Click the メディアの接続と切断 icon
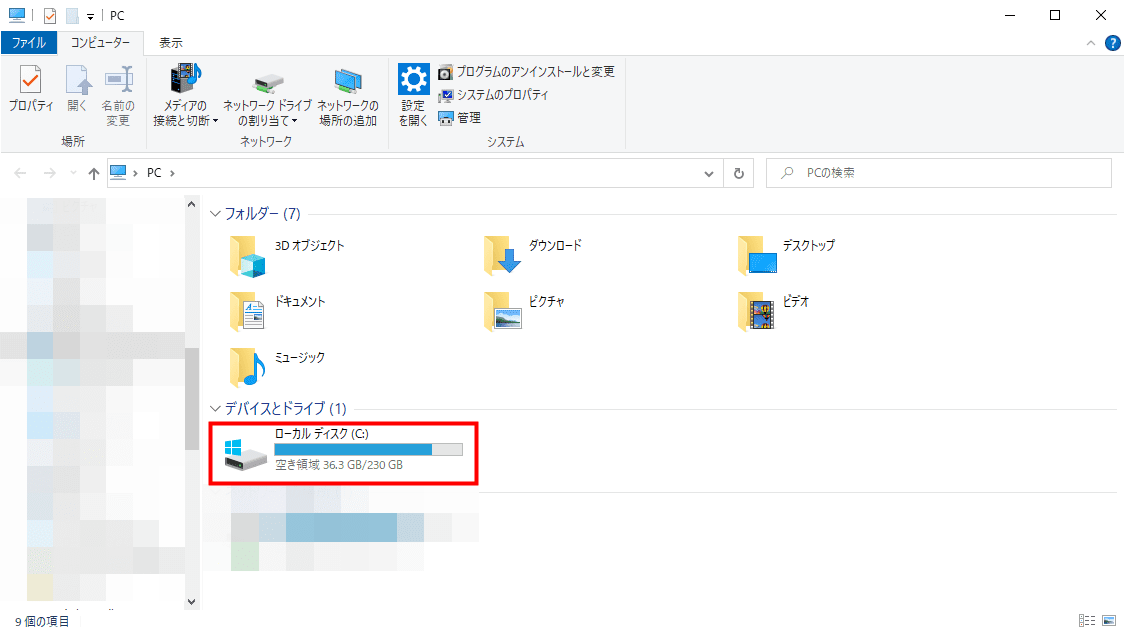 point(184,90)
